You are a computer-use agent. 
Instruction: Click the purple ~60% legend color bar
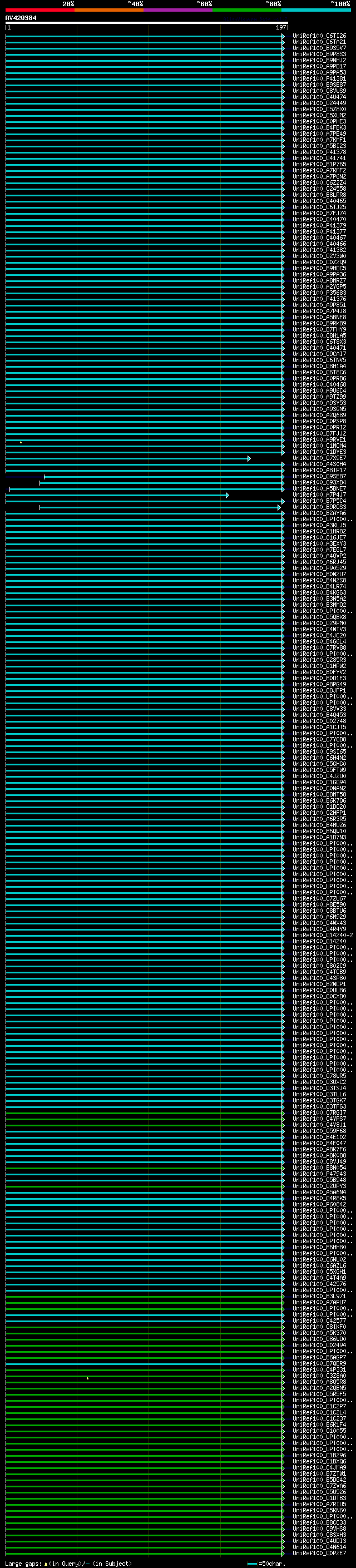tap(179, 10)
